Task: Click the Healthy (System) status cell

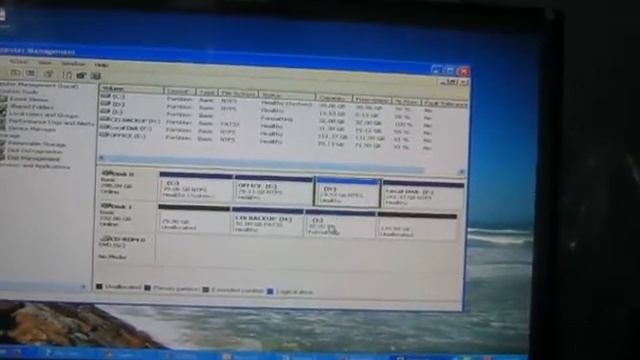Action: click(286, 104)
